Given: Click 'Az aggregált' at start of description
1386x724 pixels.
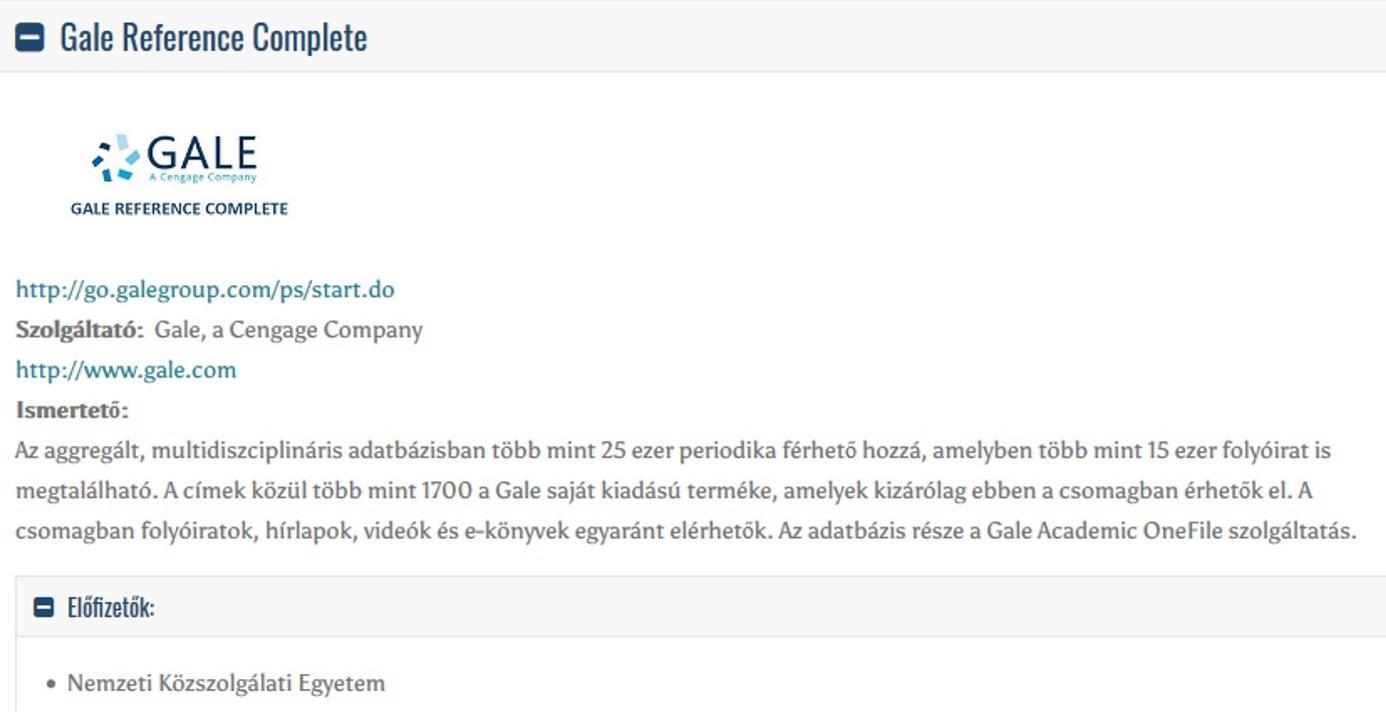Looking at the screenshot, I should (80, 451).
